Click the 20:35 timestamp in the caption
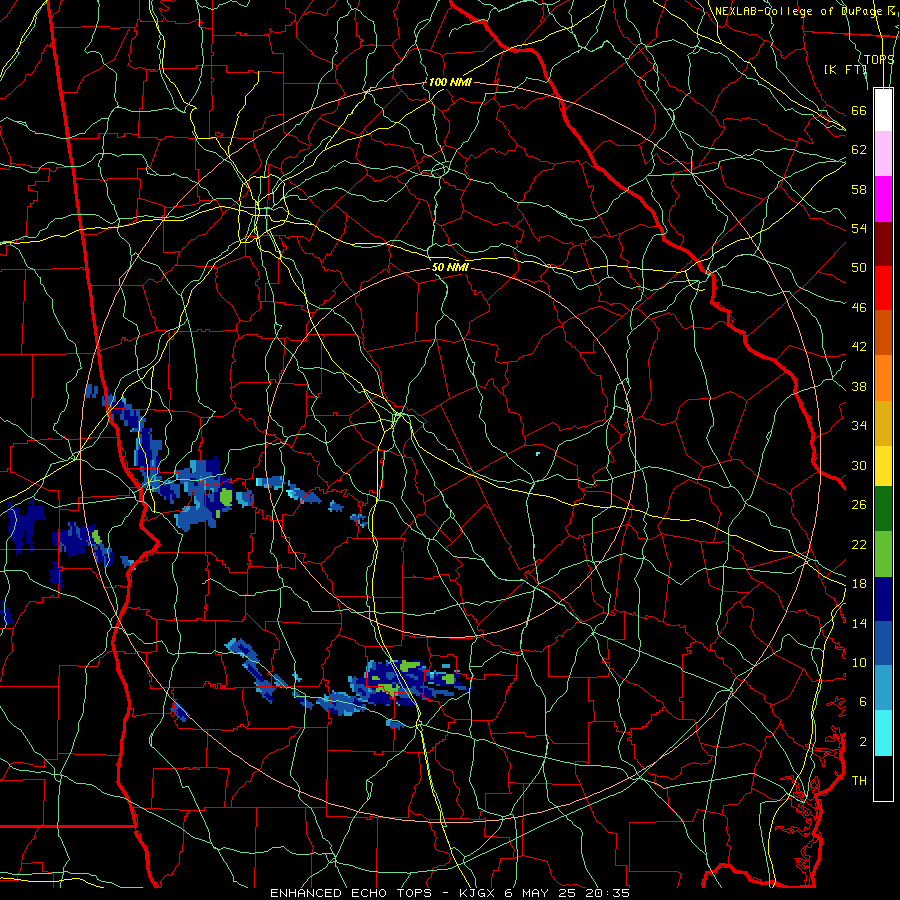The height and width of the screenshot is (900, 900). click(x=607, y=893)
